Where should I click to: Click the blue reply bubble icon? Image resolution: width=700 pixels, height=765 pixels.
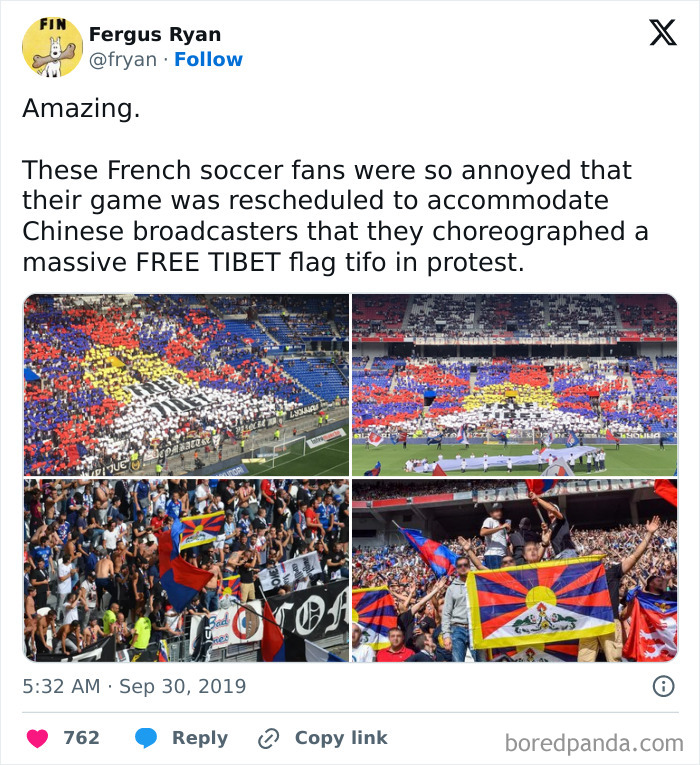click(x=146, y=738)
